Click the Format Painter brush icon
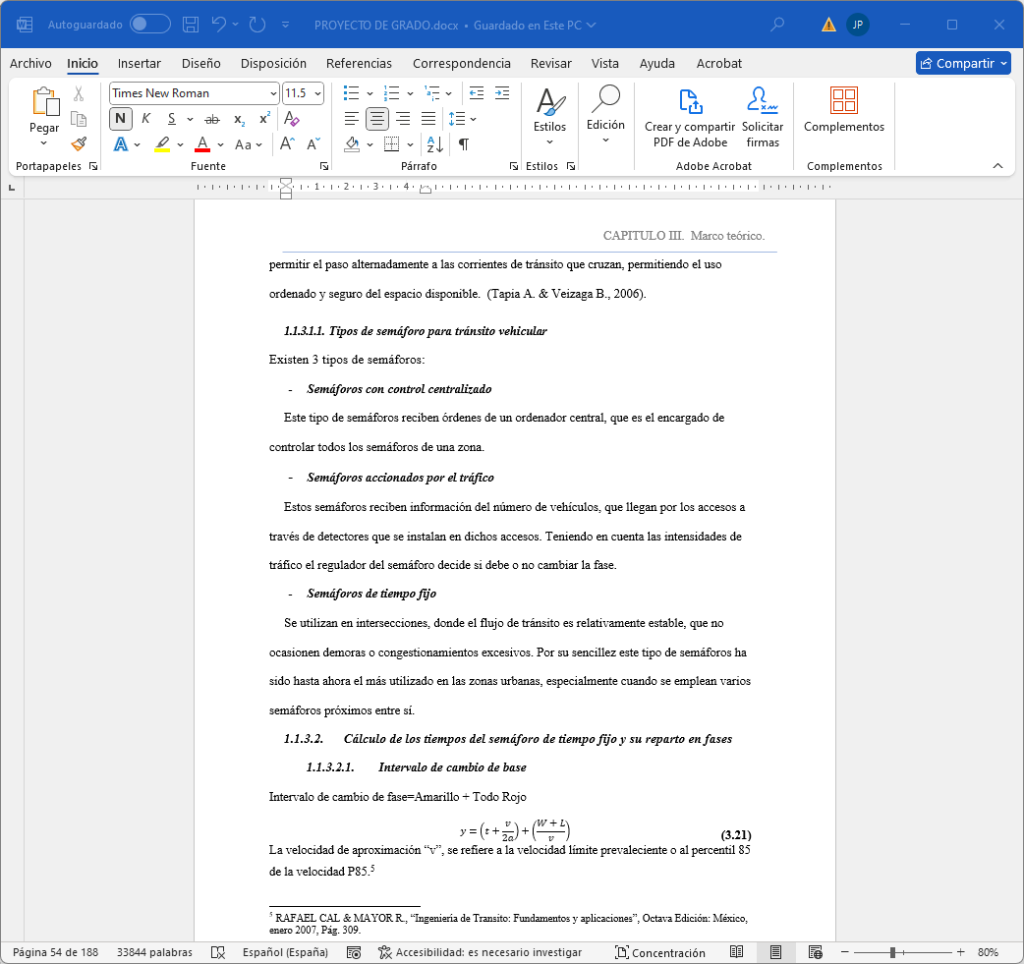1024x964 pixels. pos(79,143)
